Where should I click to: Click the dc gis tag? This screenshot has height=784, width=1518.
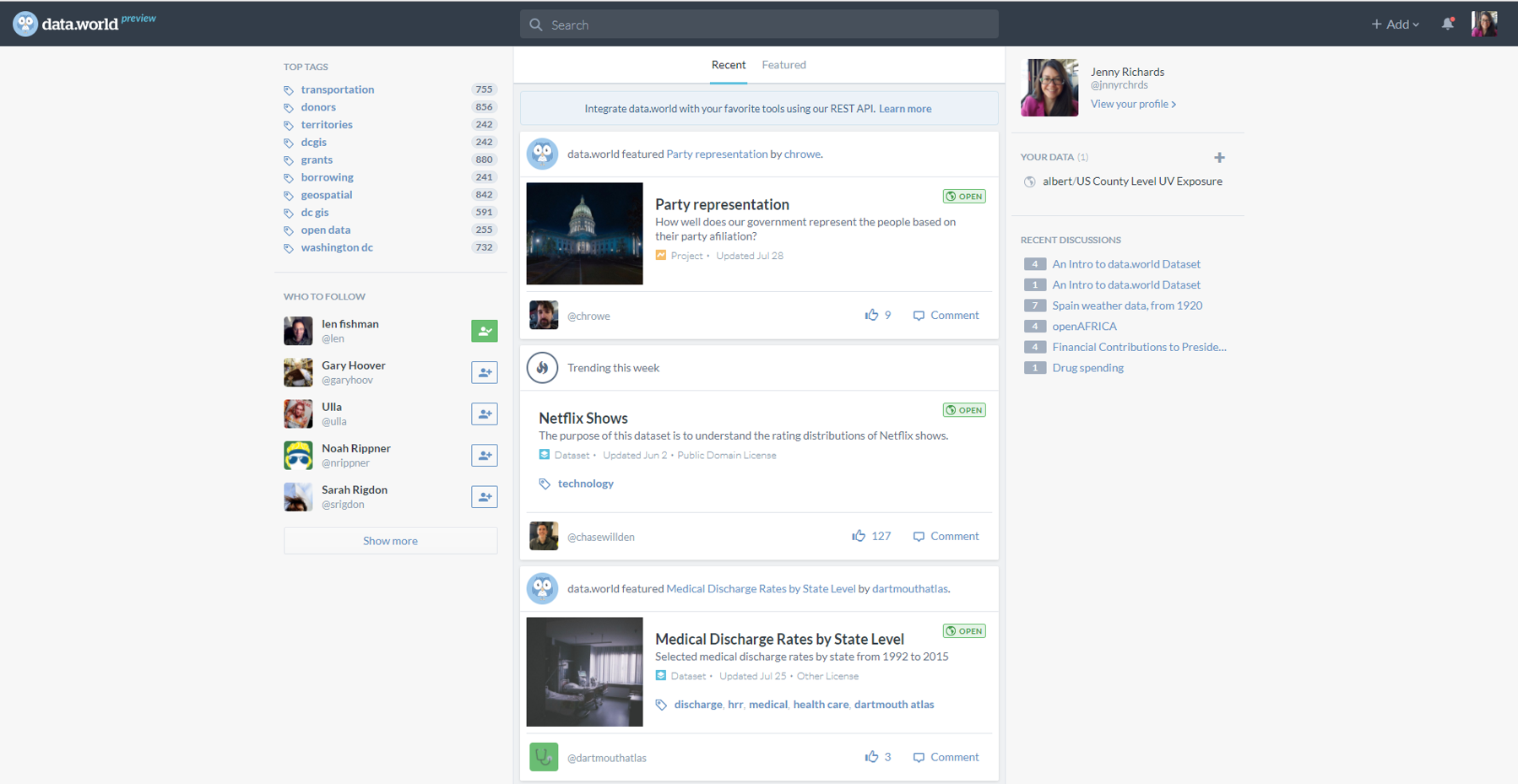pos(315,213)
